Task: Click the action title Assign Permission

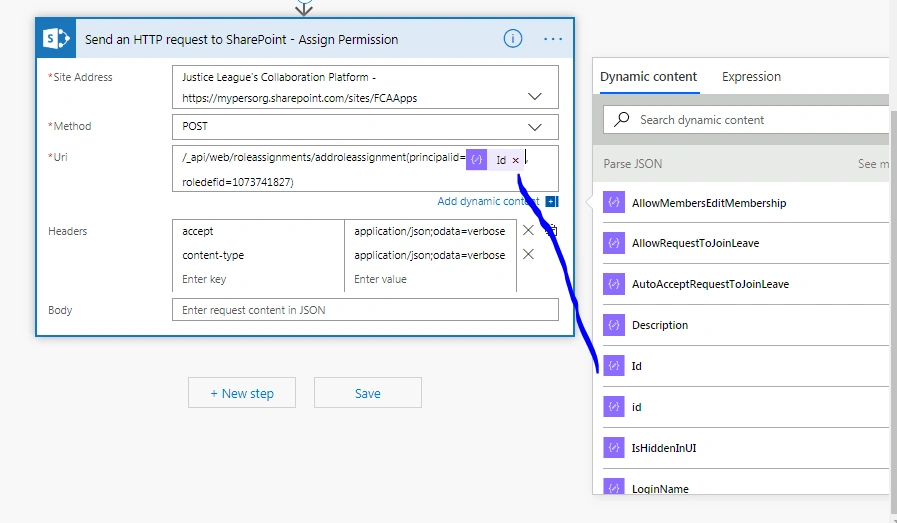Action: [241, 39]
